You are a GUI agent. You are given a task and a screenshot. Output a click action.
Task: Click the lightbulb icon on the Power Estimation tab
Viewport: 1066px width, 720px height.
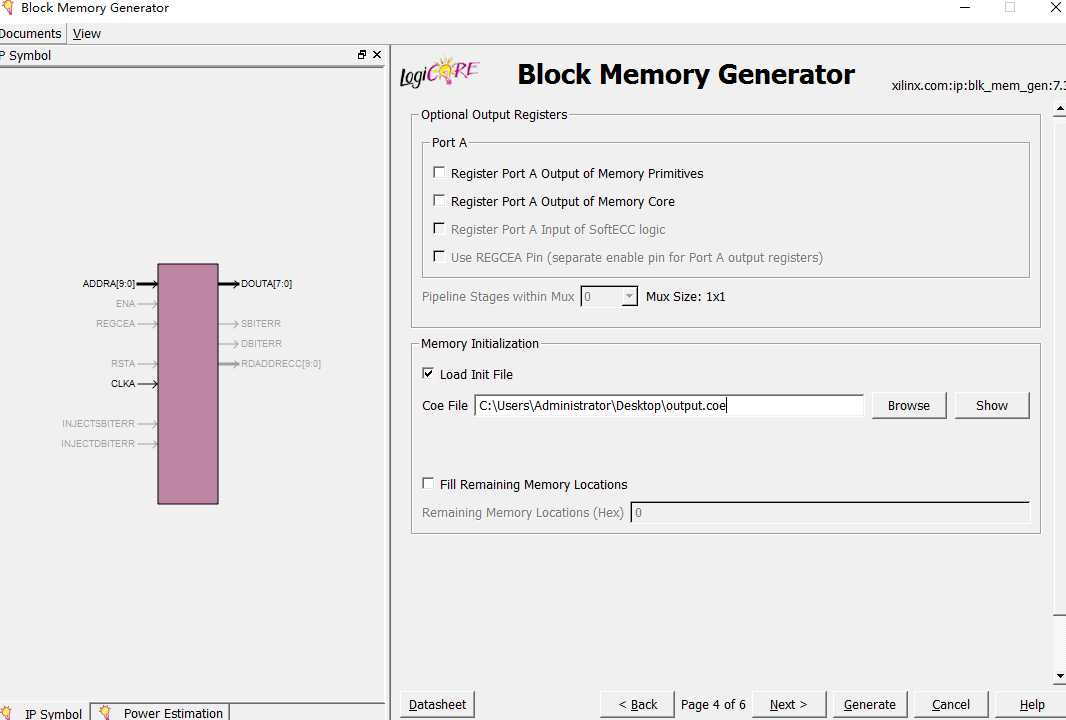105,712
